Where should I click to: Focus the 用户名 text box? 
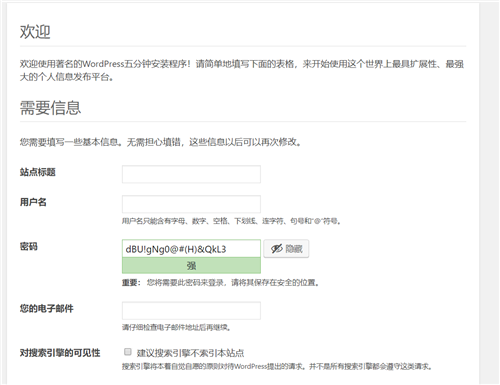(191, 204)
